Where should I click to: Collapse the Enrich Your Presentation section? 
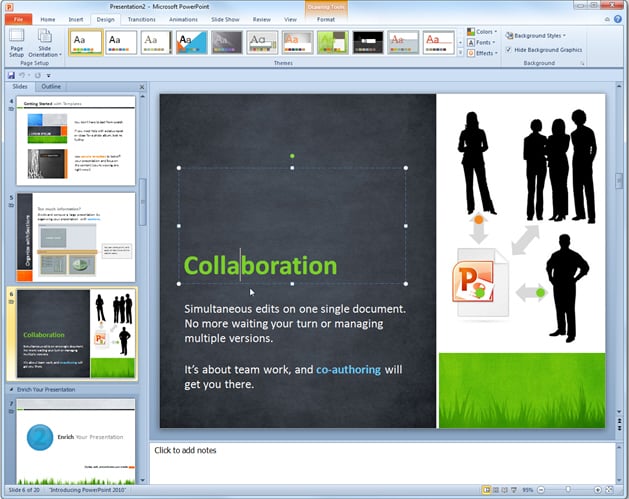(11, 389)
